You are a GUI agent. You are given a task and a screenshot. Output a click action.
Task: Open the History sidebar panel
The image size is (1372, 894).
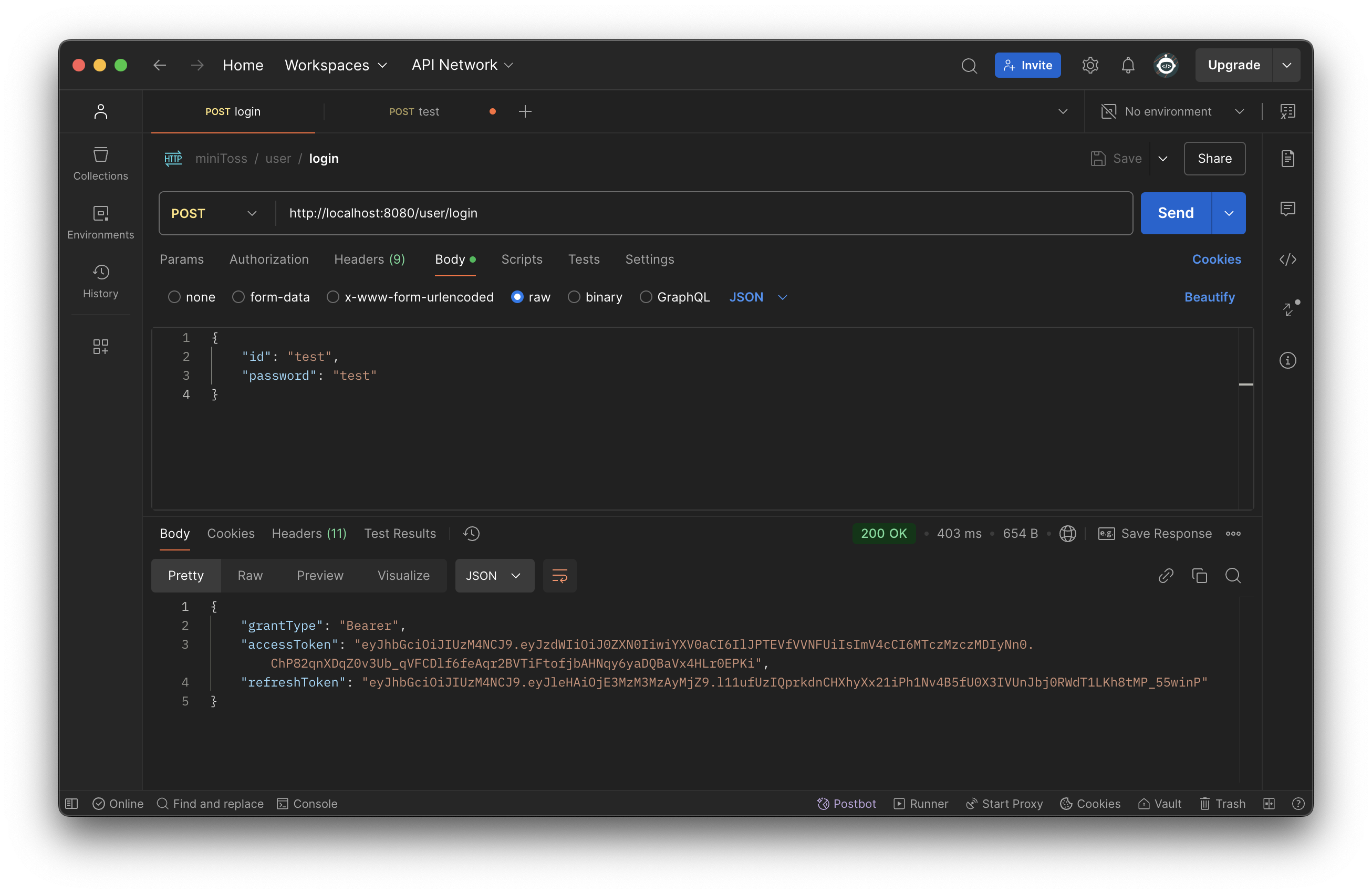[x=100, y=282]
